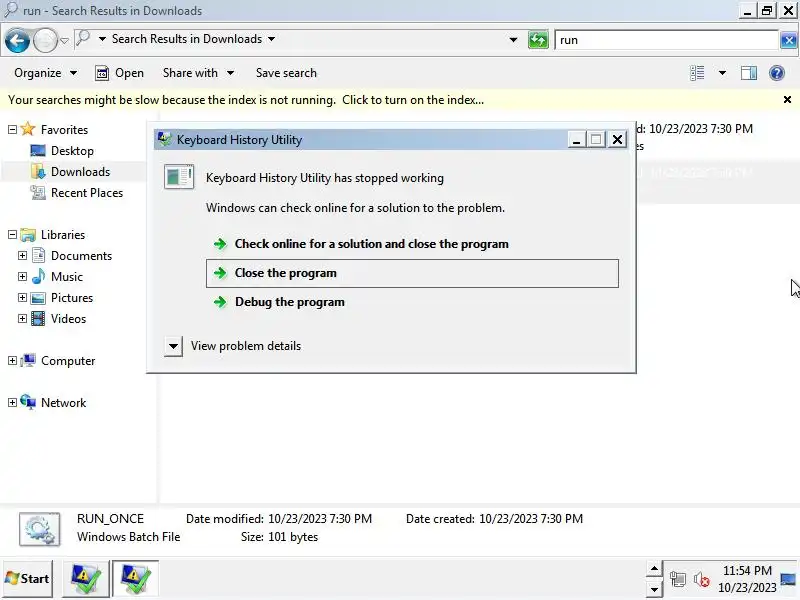Click Debug the program

(x=412, y=302)
